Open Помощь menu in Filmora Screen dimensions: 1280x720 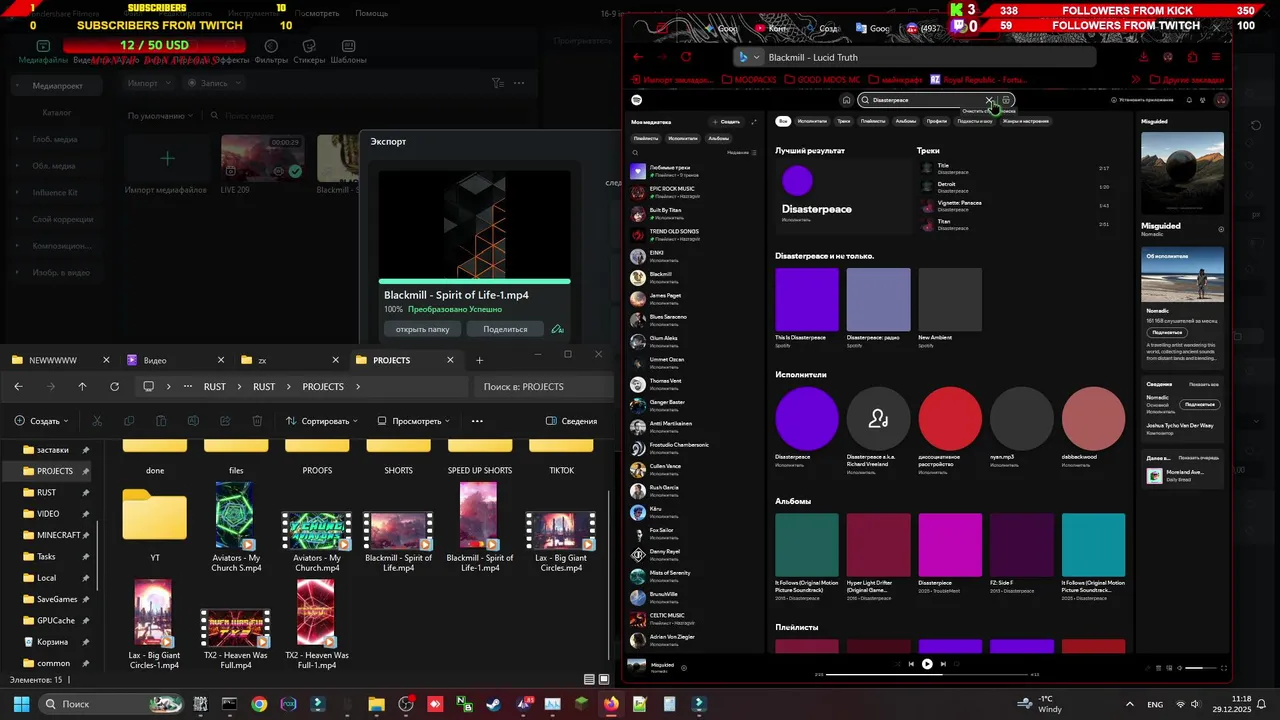(371, 14)
